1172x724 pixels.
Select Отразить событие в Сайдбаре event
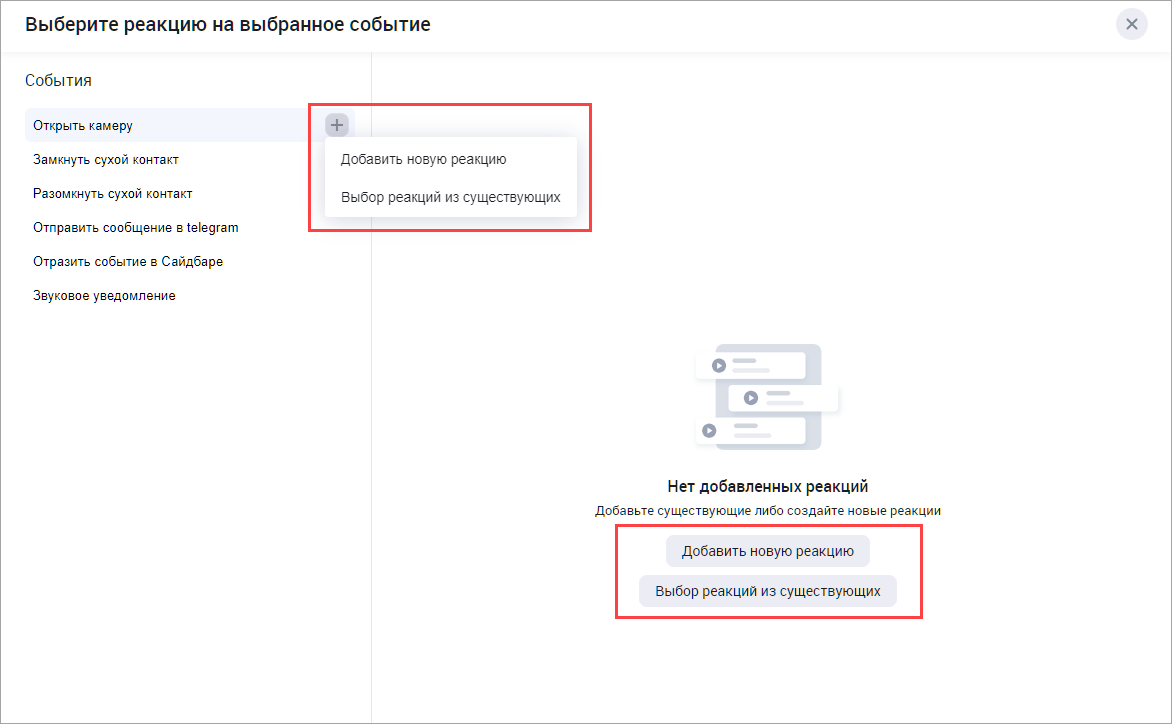(127, 262)
